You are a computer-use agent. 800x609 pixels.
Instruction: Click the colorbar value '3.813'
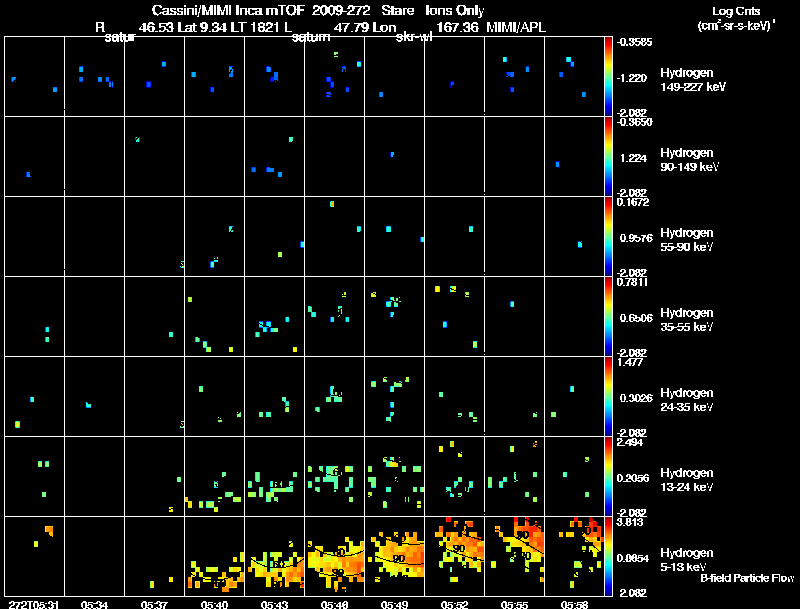[x=630, y=522]
